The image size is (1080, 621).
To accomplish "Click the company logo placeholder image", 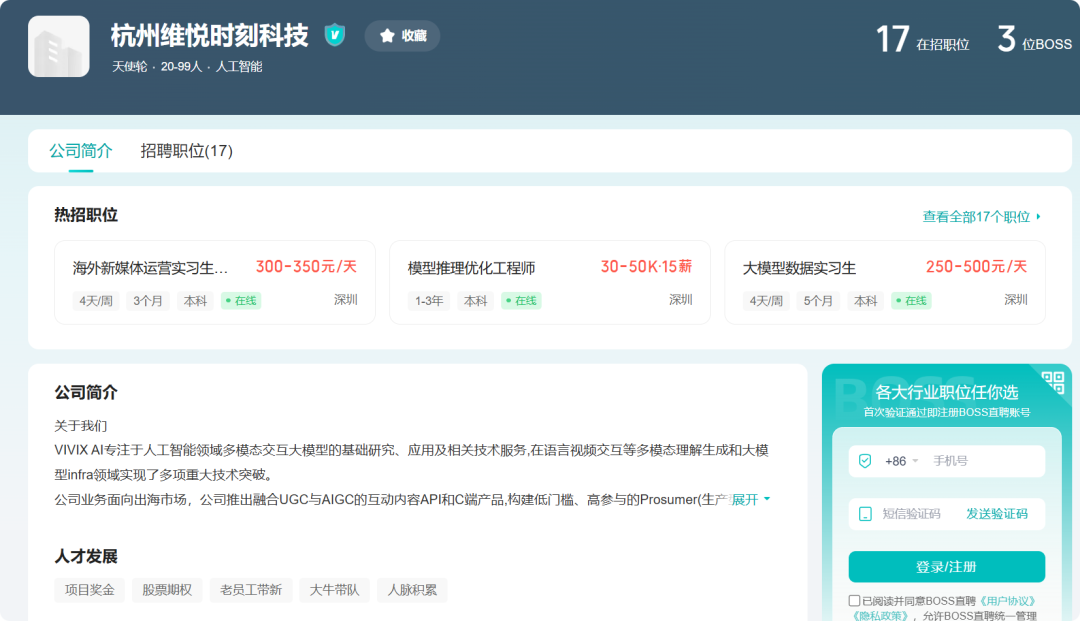I will pos(59,46).
